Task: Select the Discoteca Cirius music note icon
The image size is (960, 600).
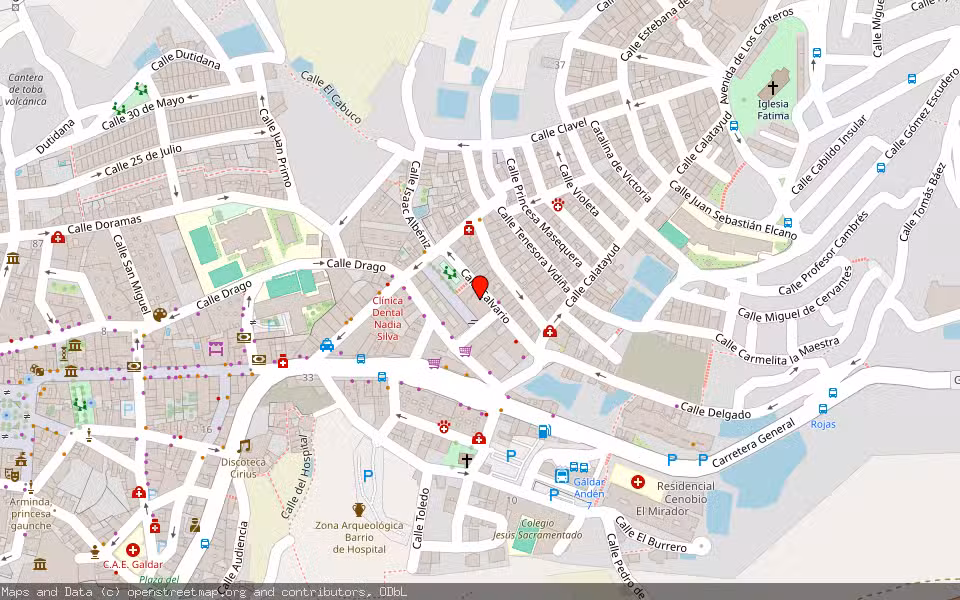Action: tap(244, 446)
